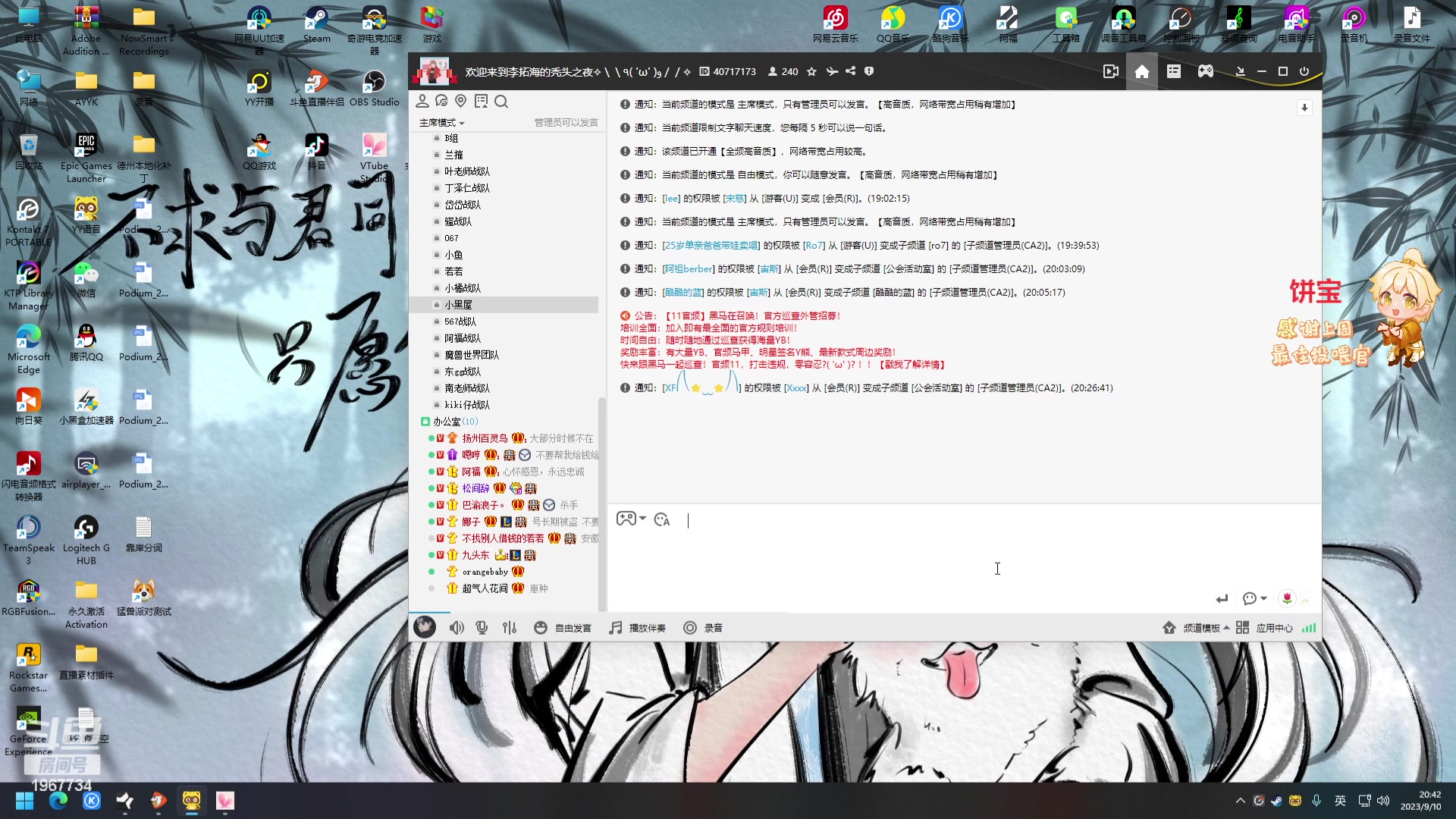Open the video live icon in YY title bar
The width and height of the screenshot is (1456, 819).
click(x=1110, y=71)
